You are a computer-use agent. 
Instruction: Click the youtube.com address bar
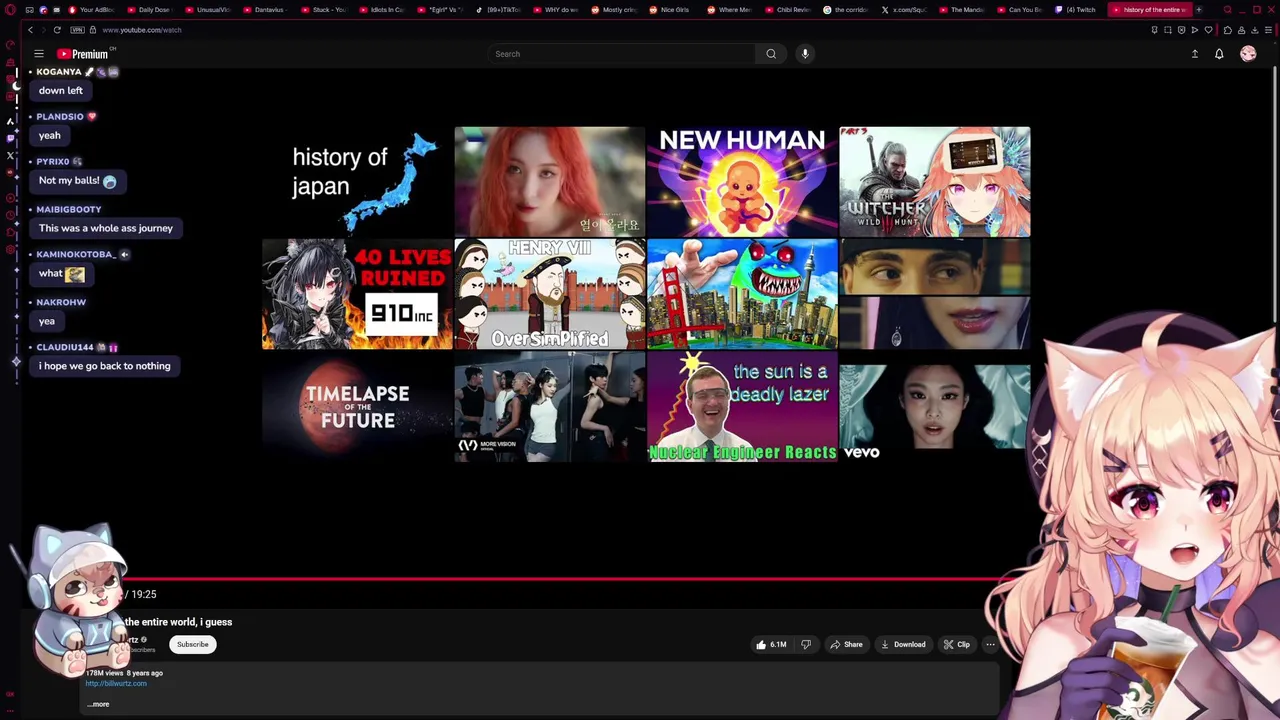coord(142,30)
